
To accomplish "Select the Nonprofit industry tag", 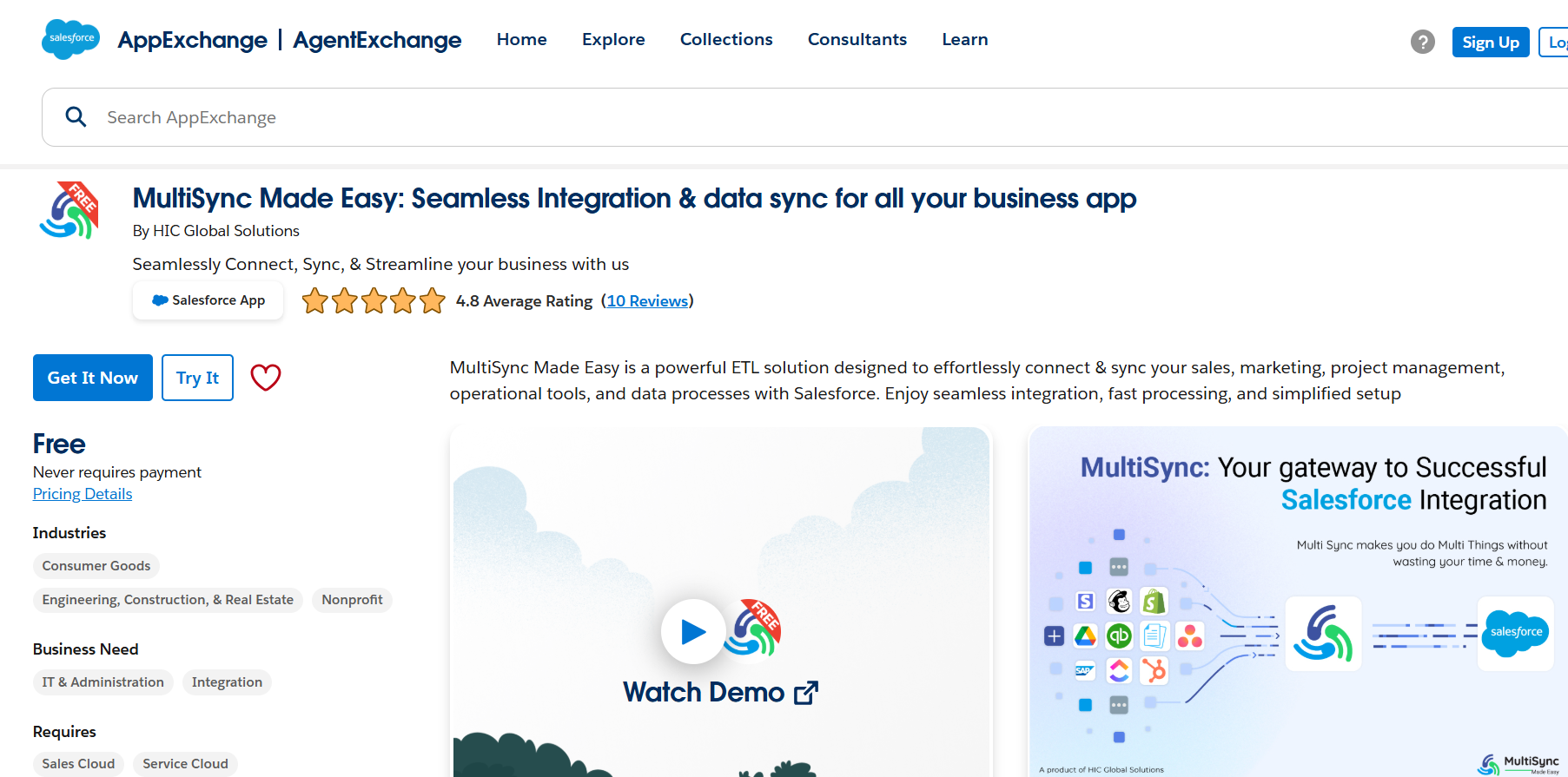I will coord(352,600).
